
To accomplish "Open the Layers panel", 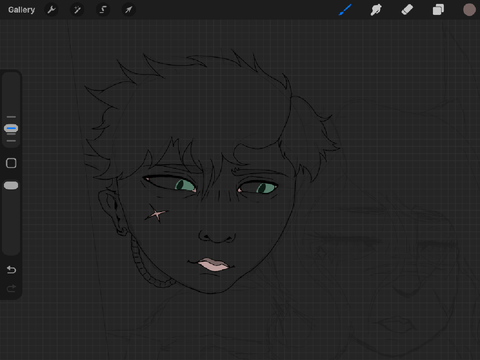I will tap(438, 10).
